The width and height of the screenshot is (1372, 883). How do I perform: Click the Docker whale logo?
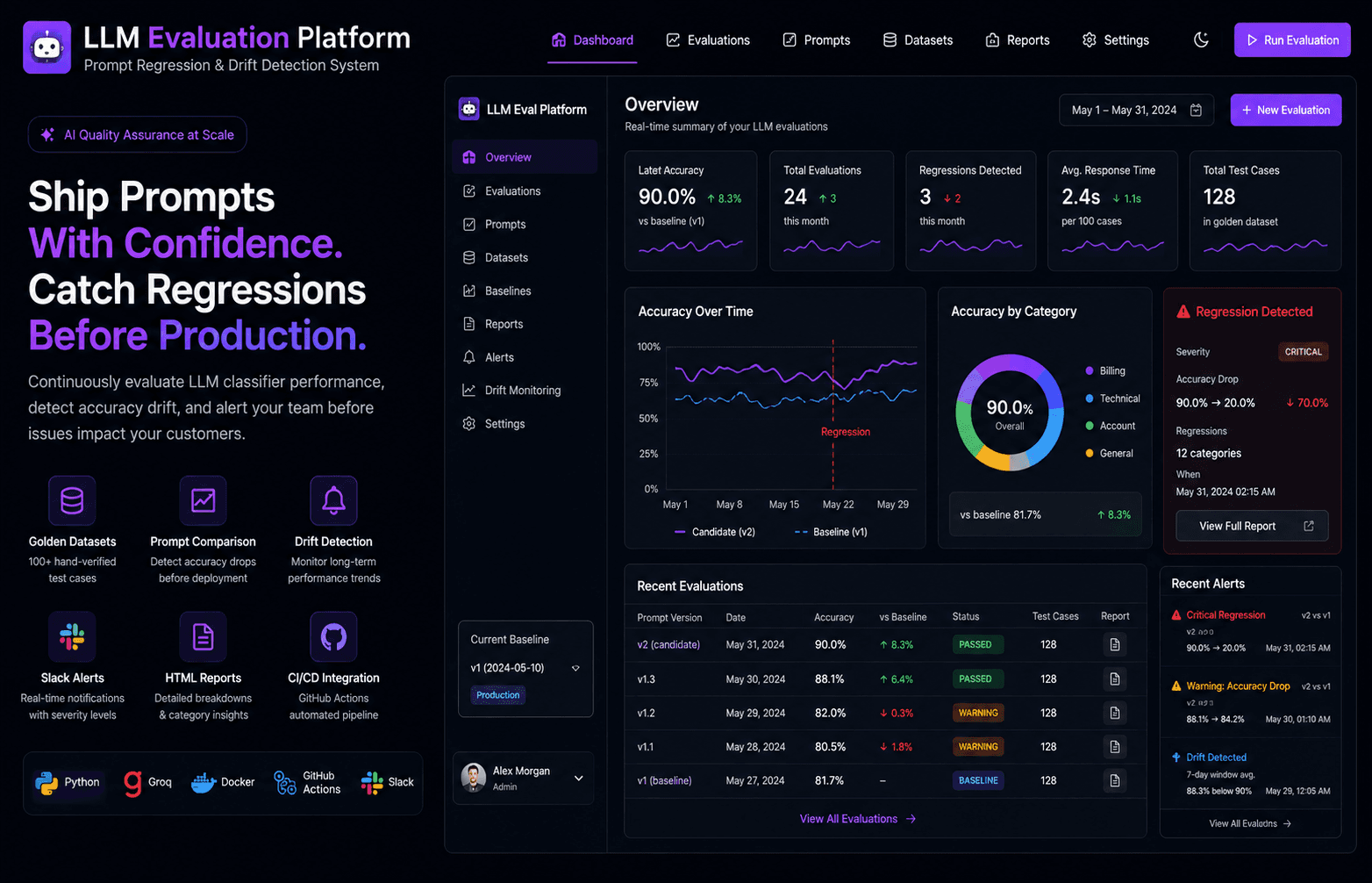point(204,783)
